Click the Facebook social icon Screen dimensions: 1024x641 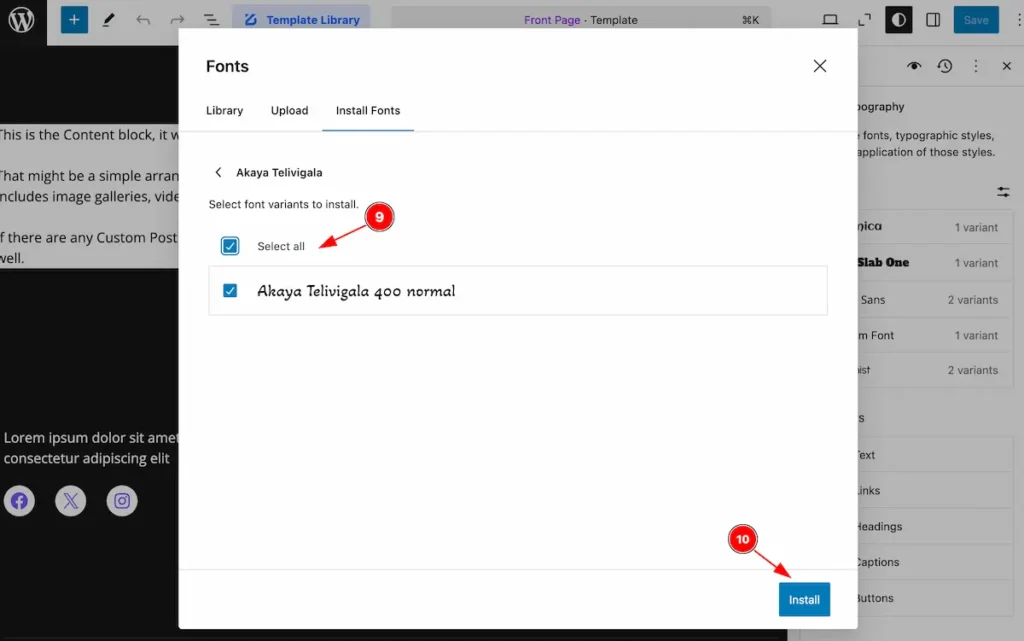pyautogui.click(x=20, y=501)
